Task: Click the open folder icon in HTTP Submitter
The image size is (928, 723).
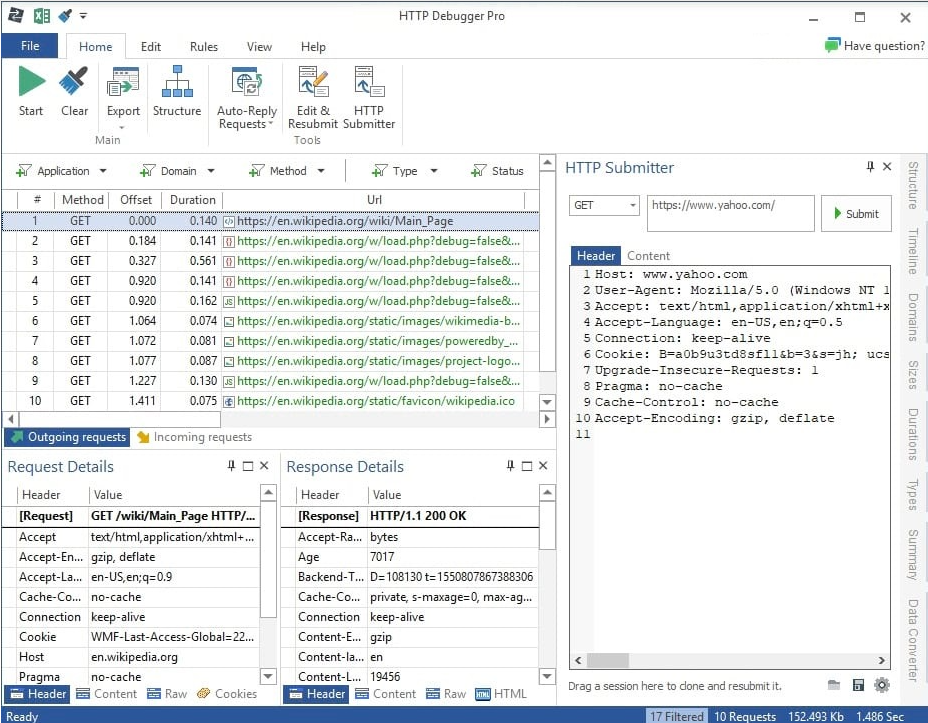Action: pyautogui.click(x=834, y=685)
